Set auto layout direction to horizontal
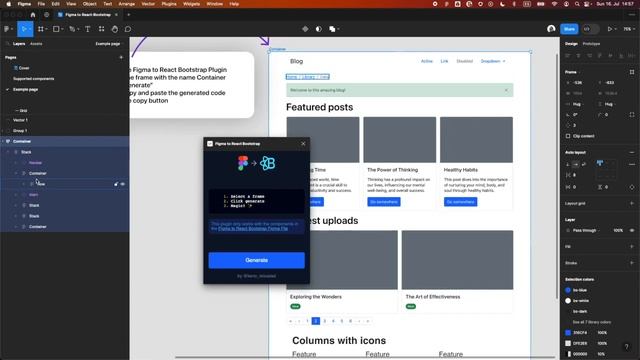The image size is (640, 360). click(x=576, y=164)
